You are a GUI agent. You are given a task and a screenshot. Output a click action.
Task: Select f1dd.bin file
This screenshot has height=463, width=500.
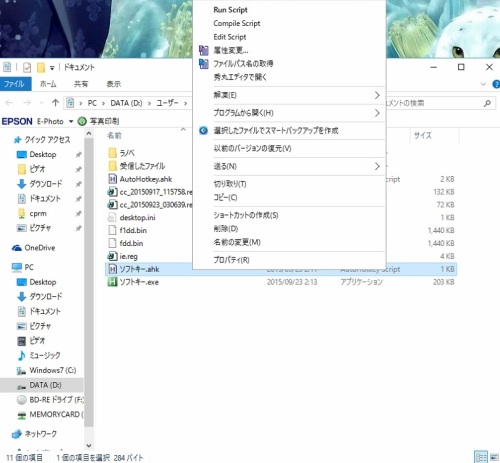pos(127,231)
